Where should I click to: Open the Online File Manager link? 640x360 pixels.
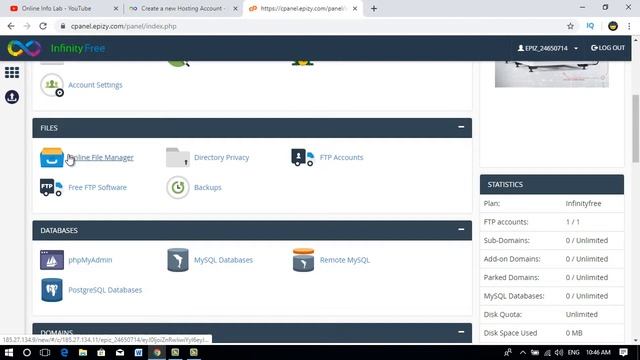(x=100, y=158)
